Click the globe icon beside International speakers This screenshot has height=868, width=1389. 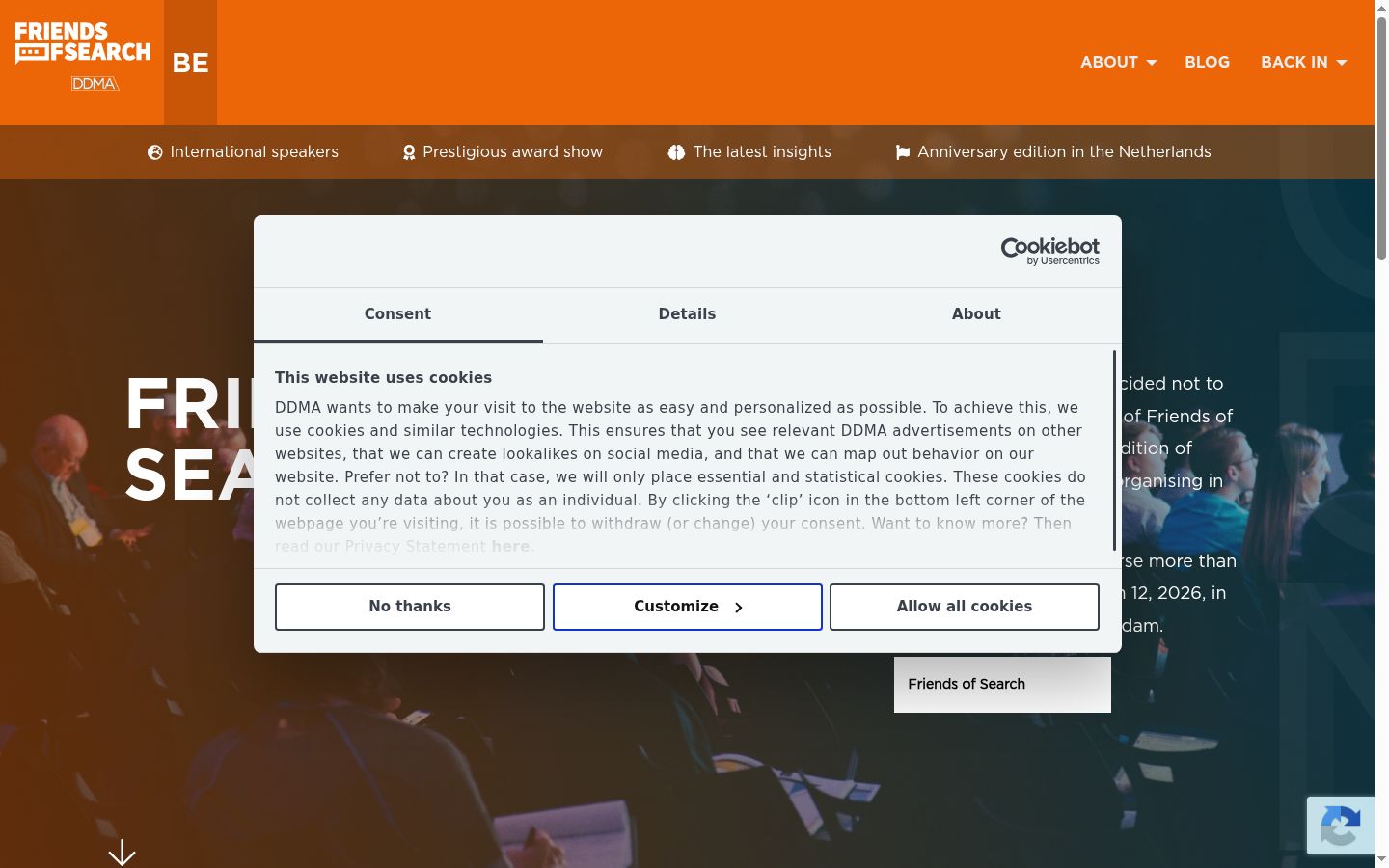pos(154,152)
